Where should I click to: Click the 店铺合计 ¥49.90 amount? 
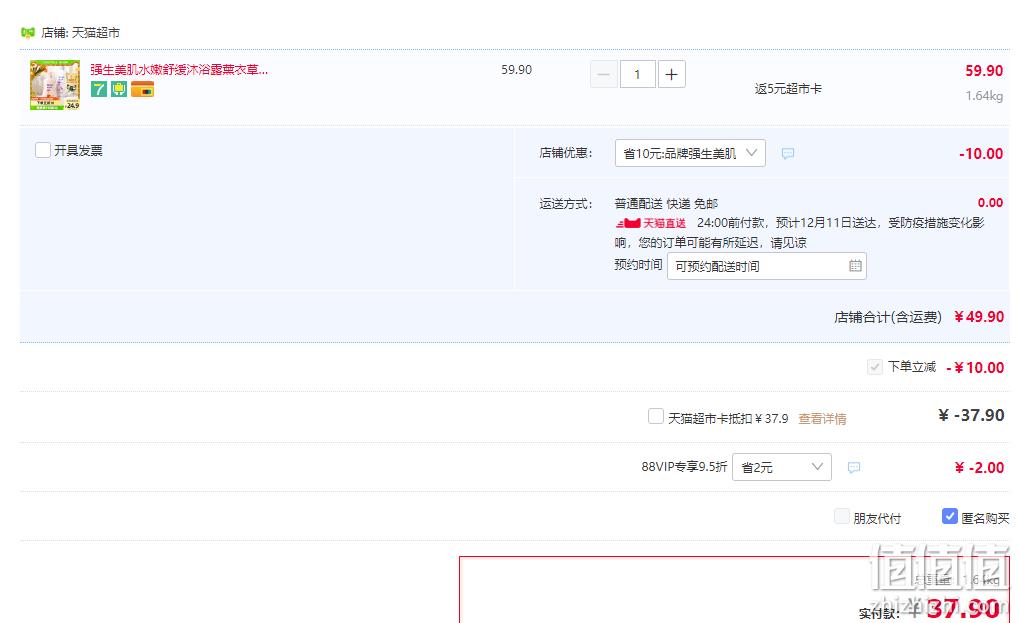(x=979, y=317)
